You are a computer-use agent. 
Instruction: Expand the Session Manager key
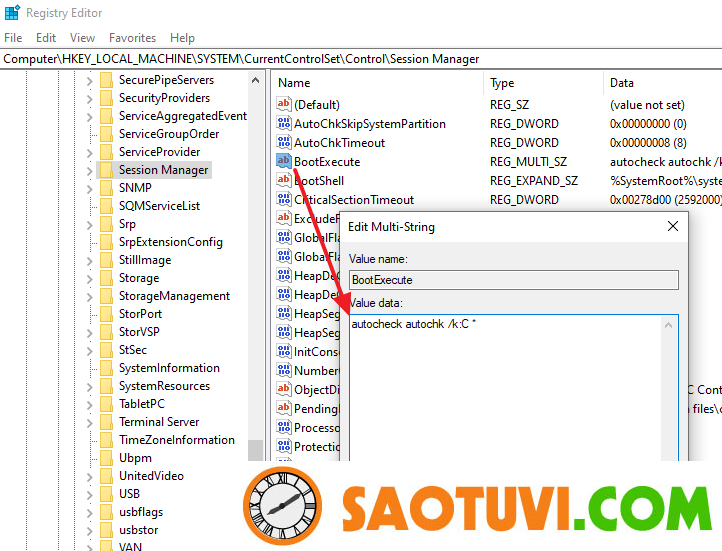pos(89,170)
